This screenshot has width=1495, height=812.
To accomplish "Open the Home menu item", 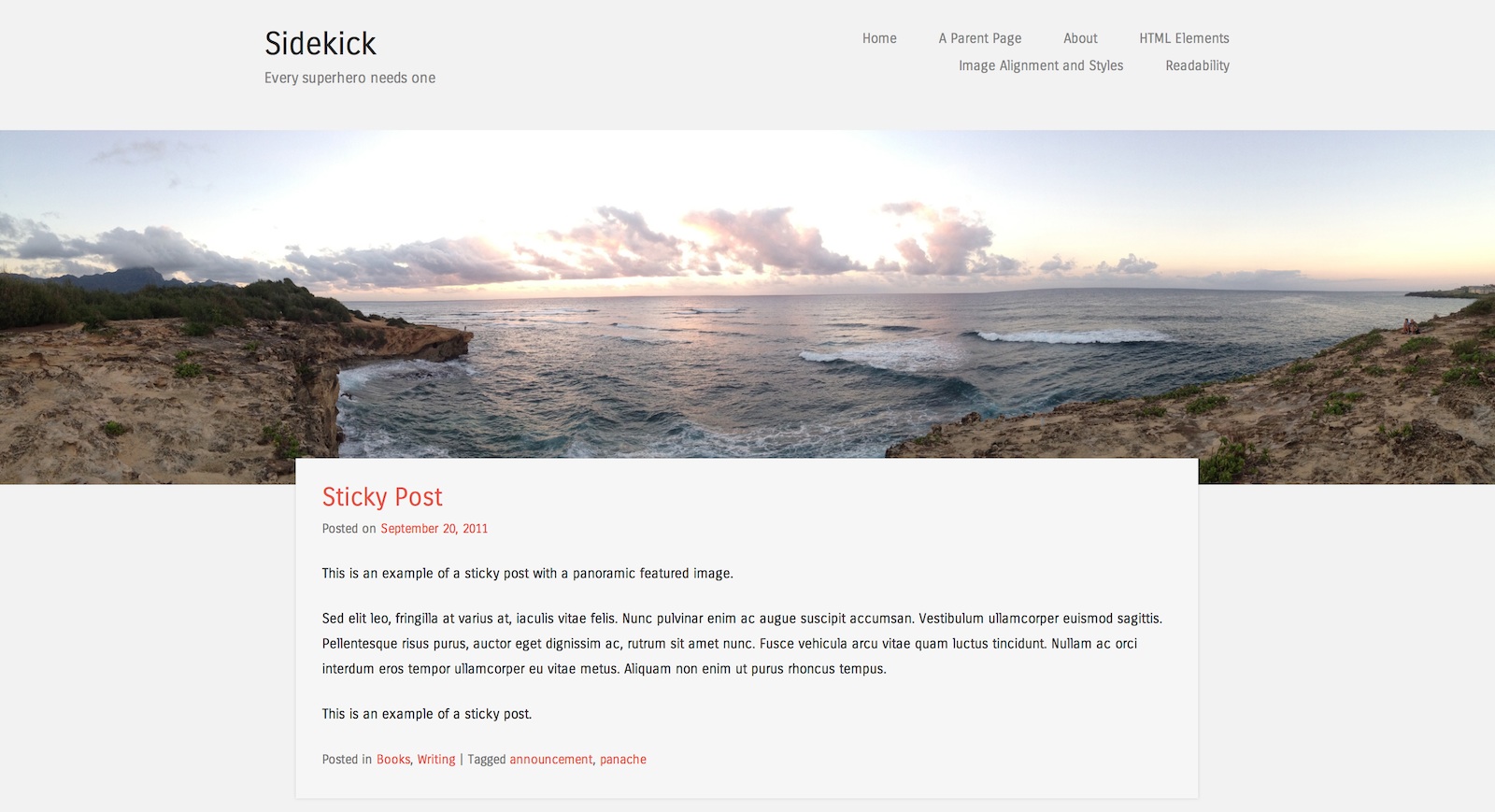I will click(879, 38).
